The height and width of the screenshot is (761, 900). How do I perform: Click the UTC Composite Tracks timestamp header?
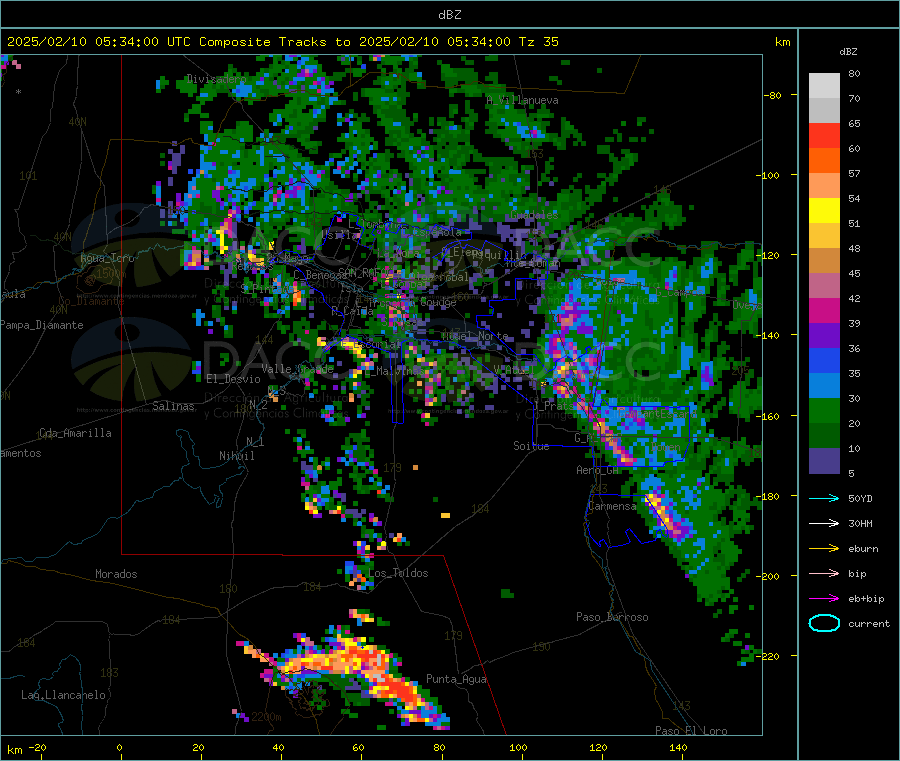tap(282, 42)
